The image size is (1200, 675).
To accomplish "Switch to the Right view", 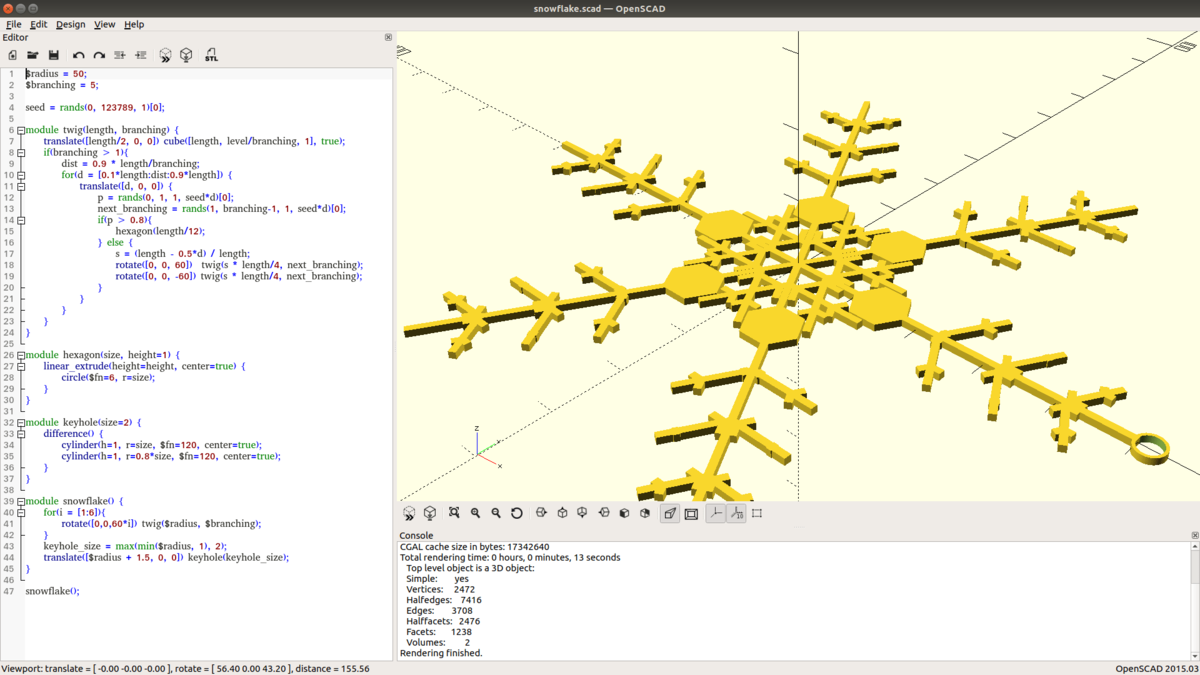I will coord(541,513).
